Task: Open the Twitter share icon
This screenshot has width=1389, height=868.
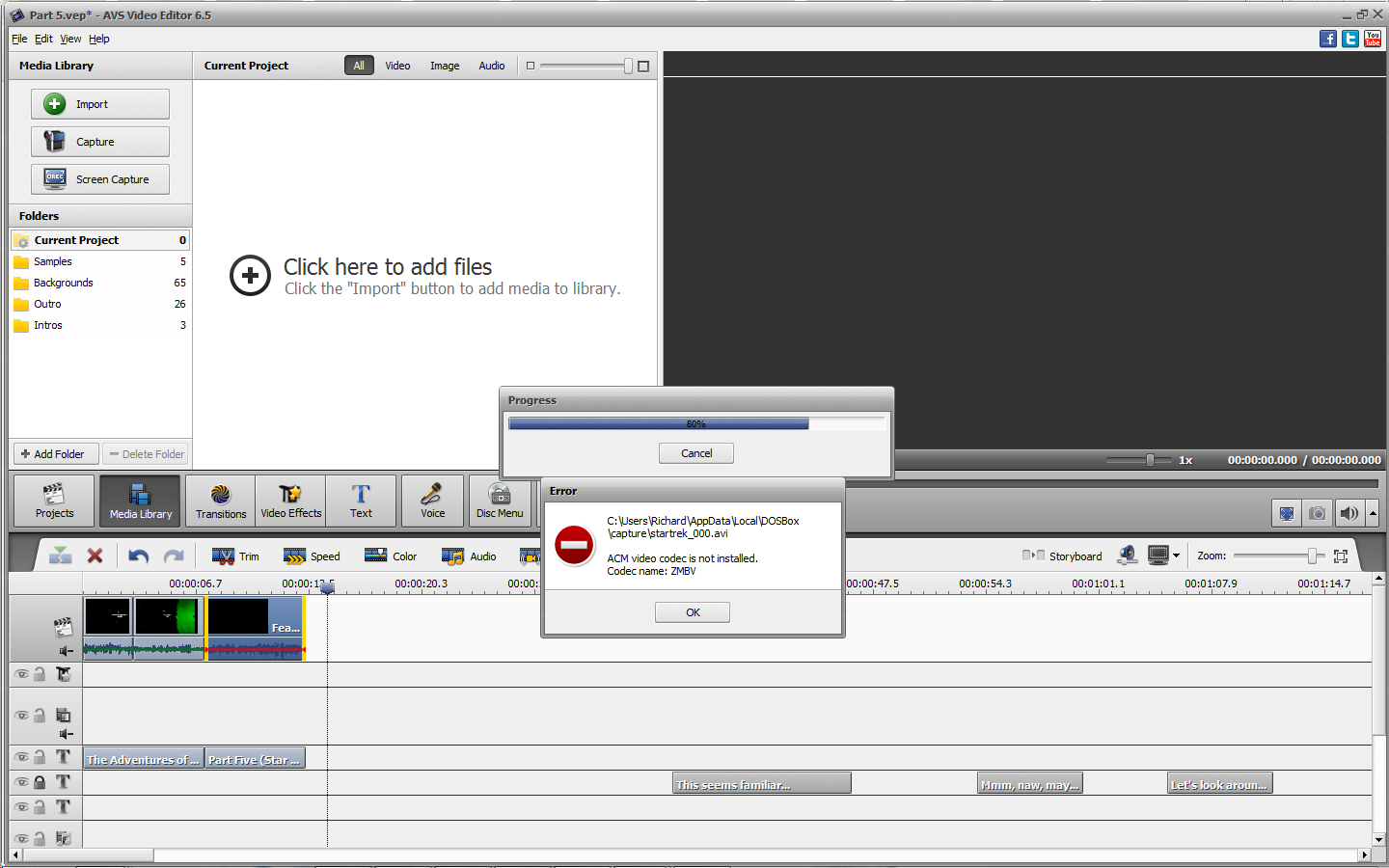Action: (x=1350, y=39)
